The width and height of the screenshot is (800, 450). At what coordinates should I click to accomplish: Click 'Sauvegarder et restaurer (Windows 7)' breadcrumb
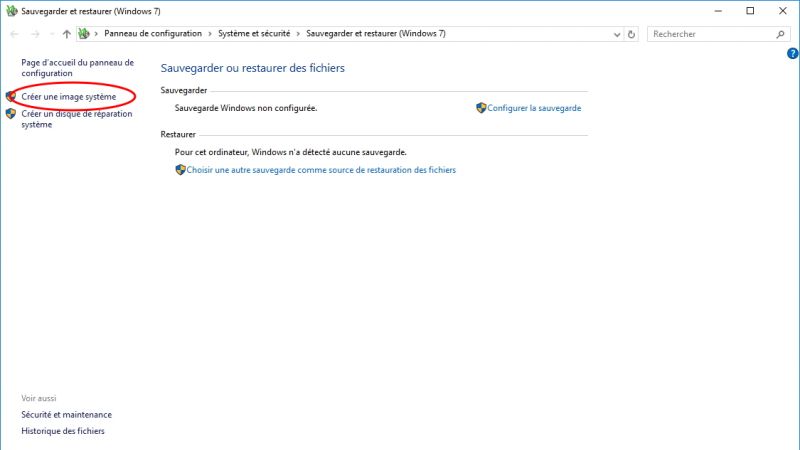376,34
